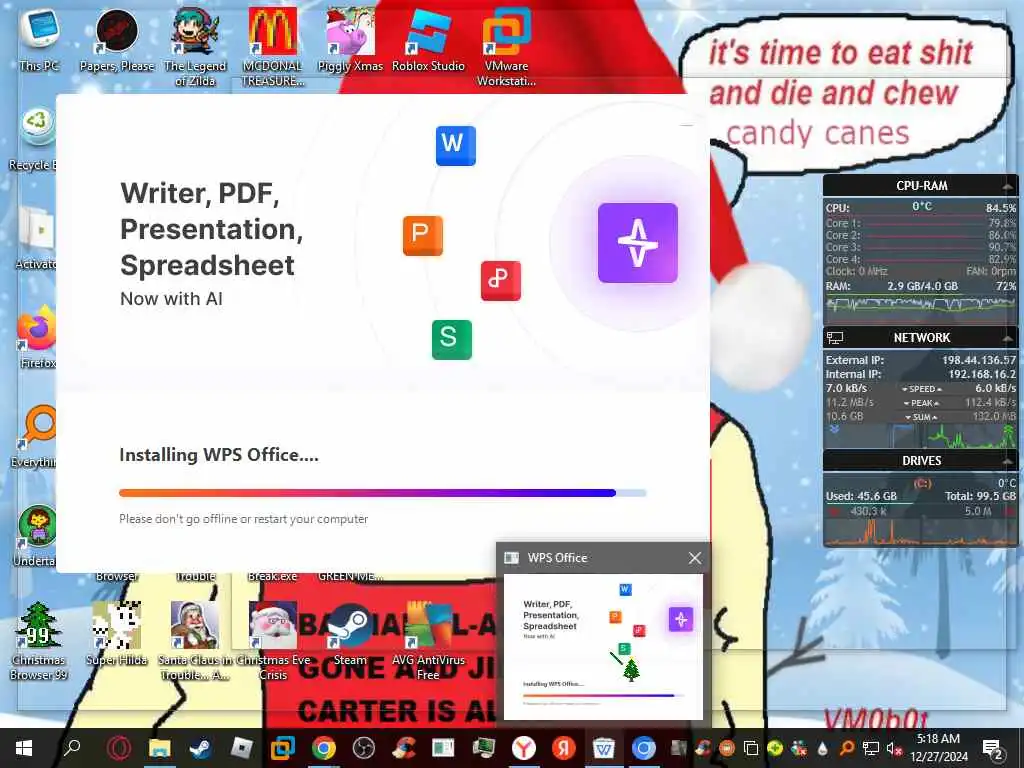Click the purple WPS AI icon
Image resolution: width=1024 pixels, height=768 pixels.
tap(637, 243)
